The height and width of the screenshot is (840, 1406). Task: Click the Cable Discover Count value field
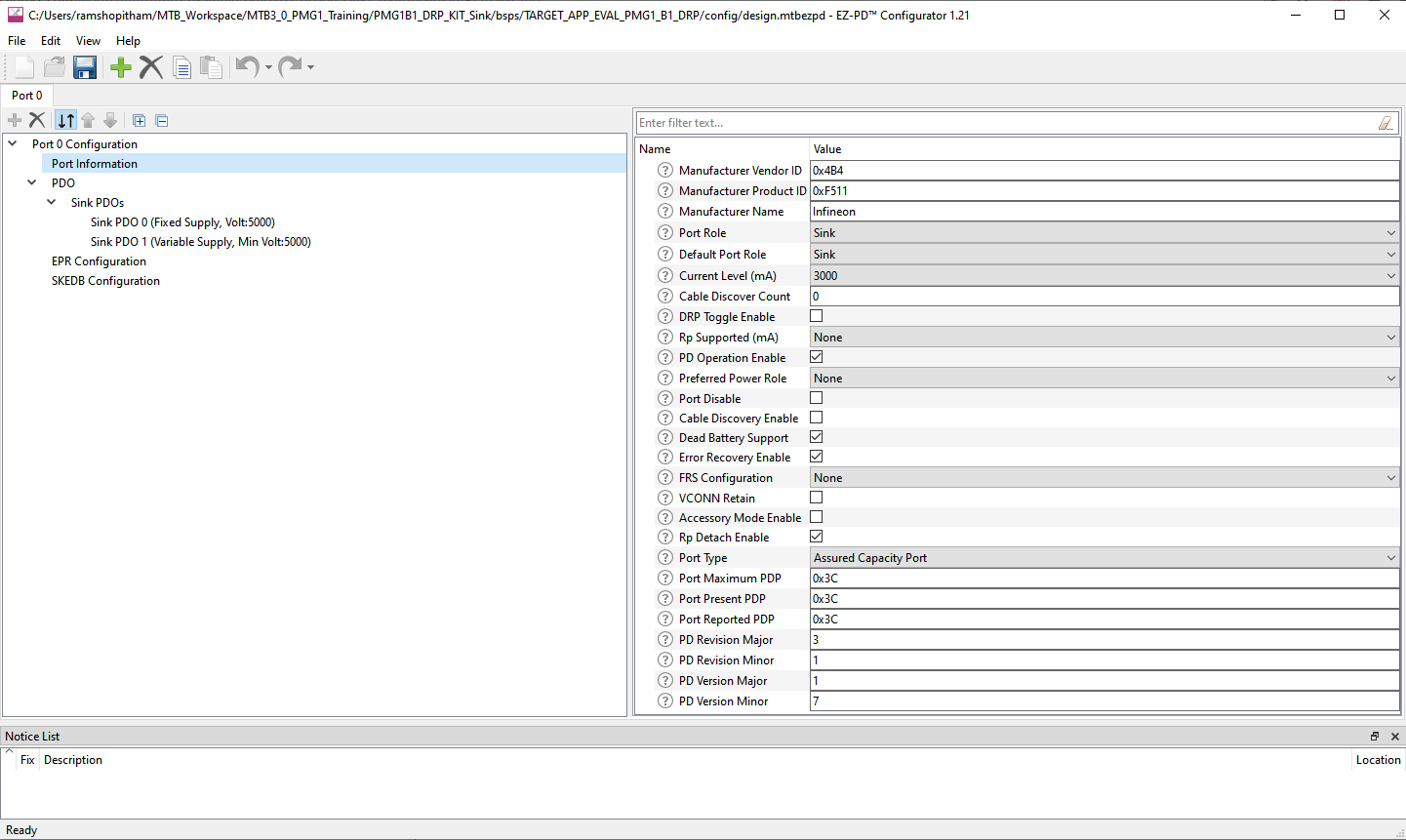(x=1105, y=296)
